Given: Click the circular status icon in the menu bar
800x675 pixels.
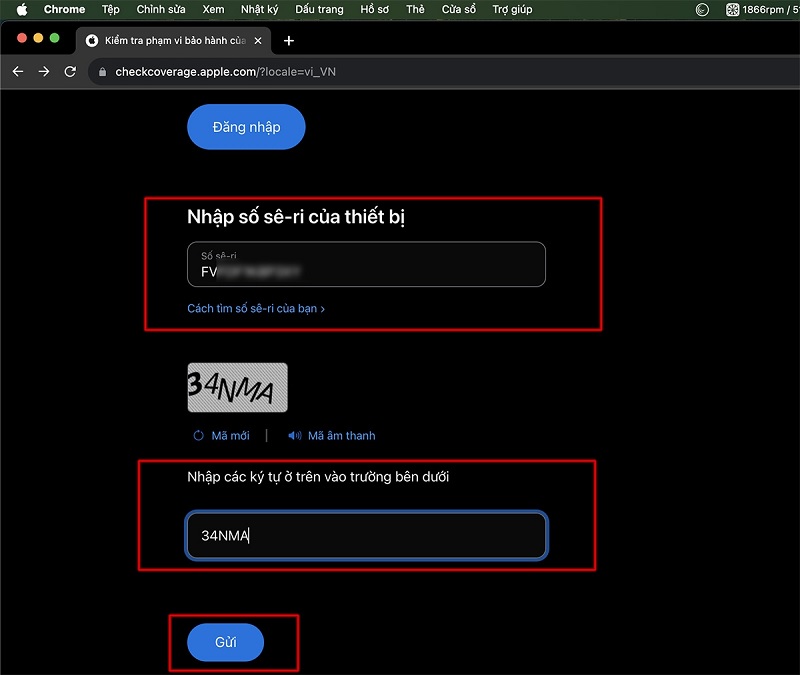Looking at the screenshot, I should [703, 9].
